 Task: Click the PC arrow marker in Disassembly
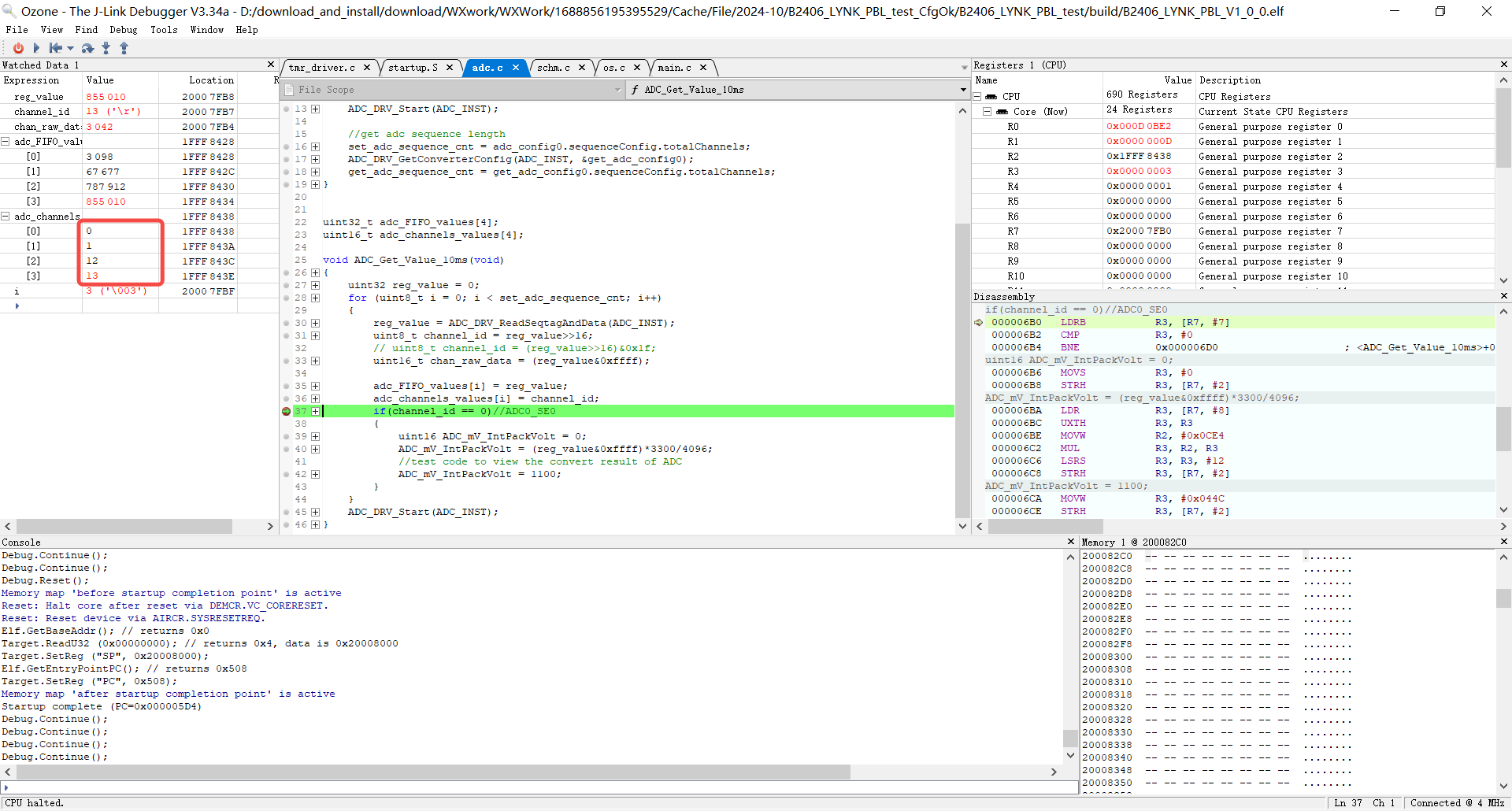pos(979,322)
